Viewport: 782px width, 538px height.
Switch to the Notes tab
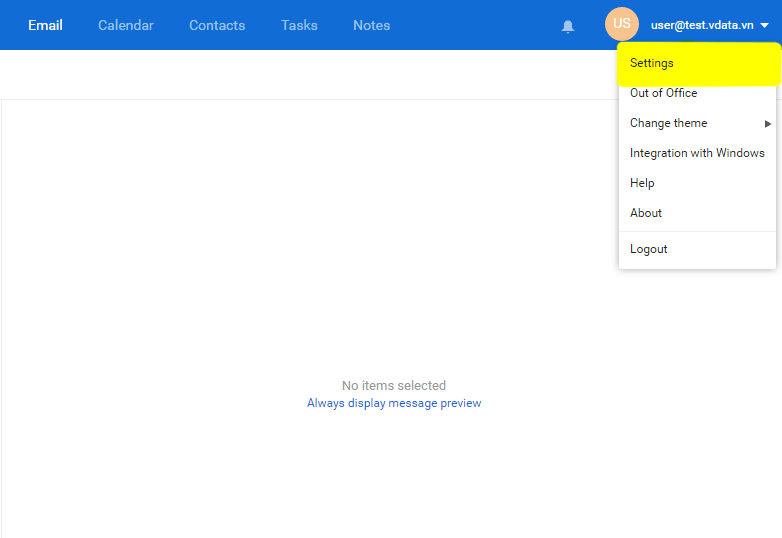(x=371, y=25)
